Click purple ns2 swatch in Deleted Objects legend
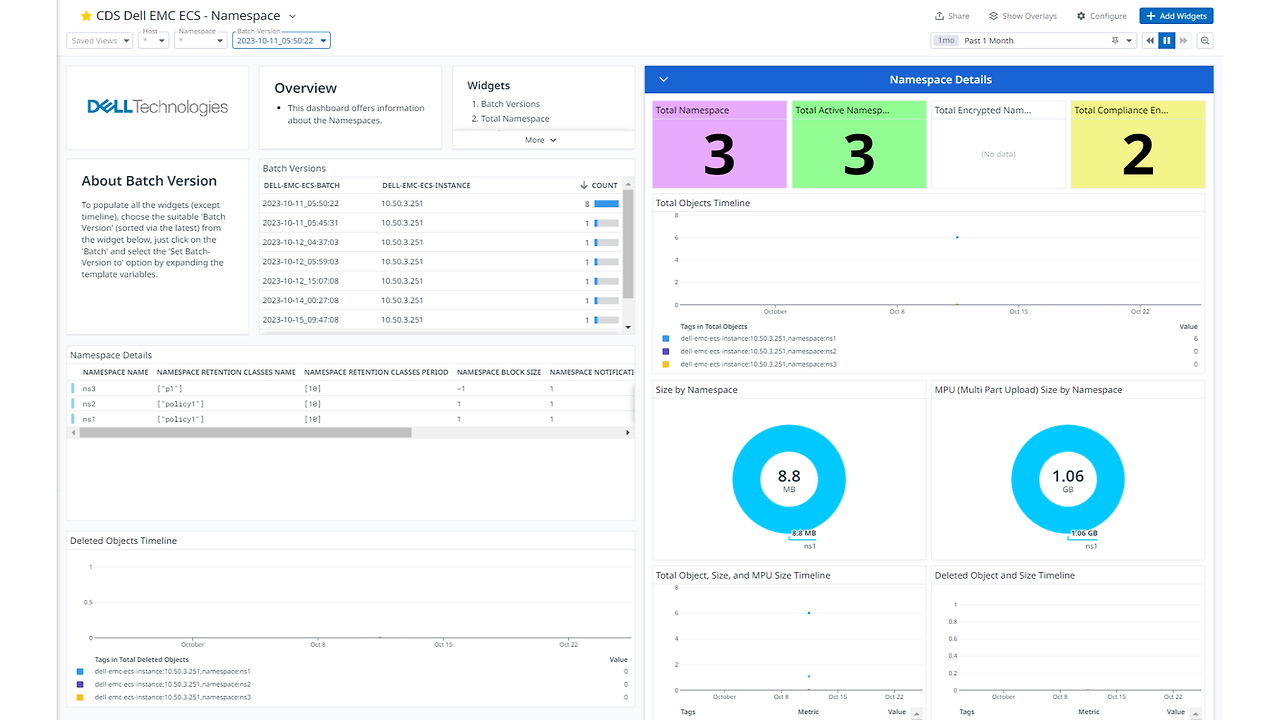The width and height of the screenshot is (1280, 720). pyautogui.click(x=80, y=684)
